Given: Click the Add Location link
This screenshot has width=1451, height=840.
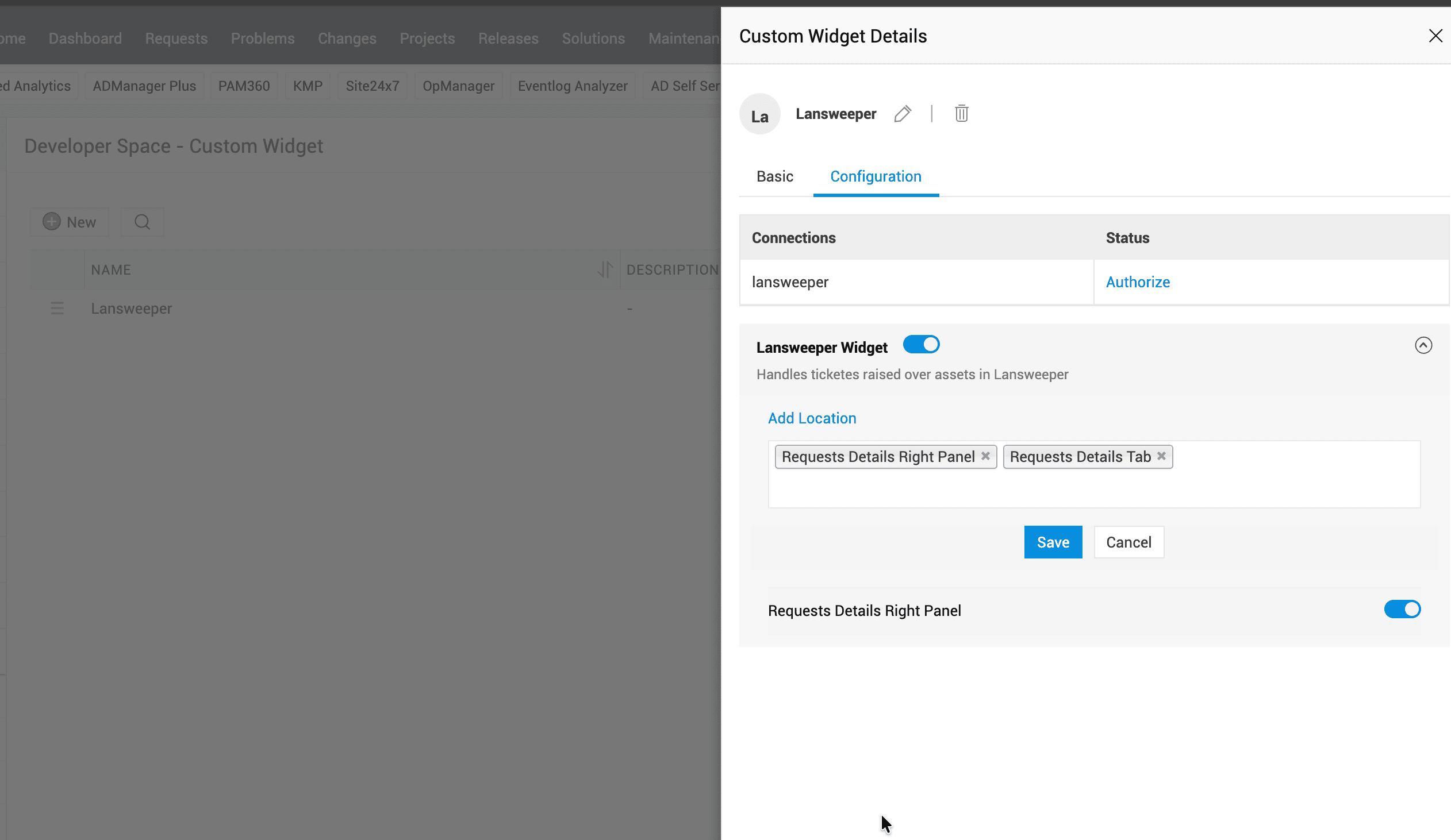Looking at the screenshot, I should (x=811, y=418).
